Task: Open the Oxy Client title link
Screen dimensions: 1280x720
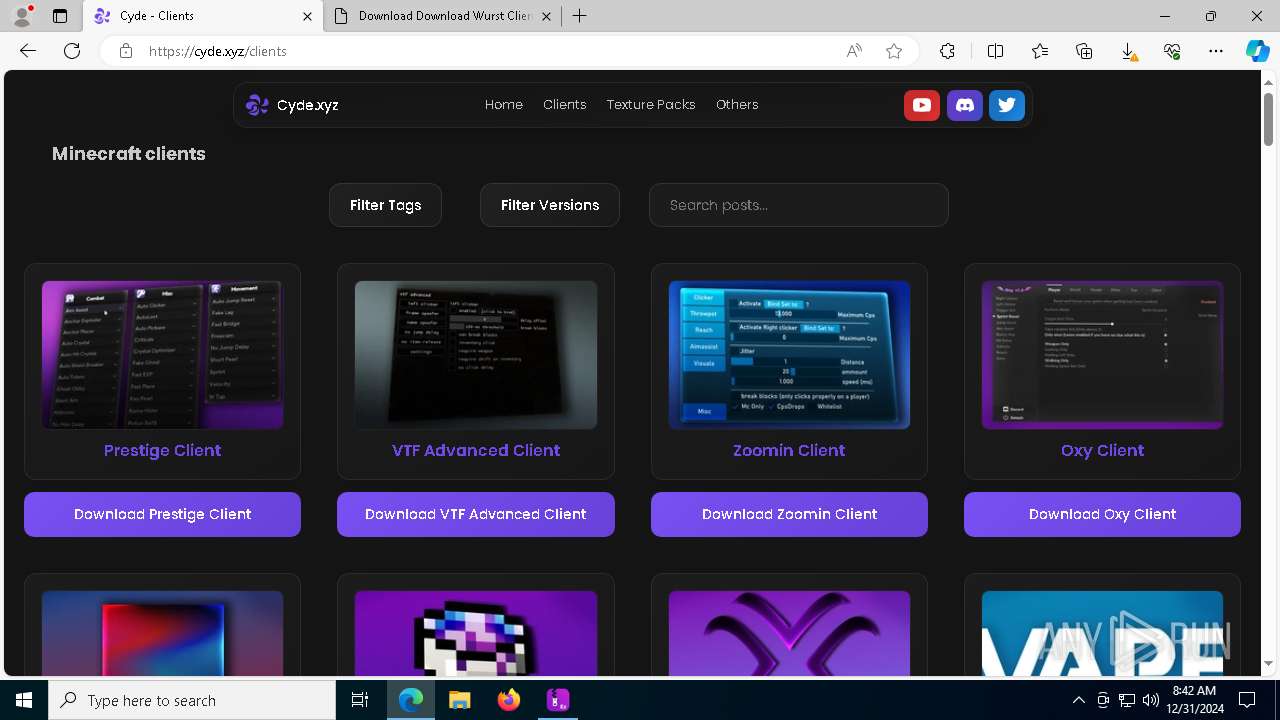Action: pos(1102,451)
